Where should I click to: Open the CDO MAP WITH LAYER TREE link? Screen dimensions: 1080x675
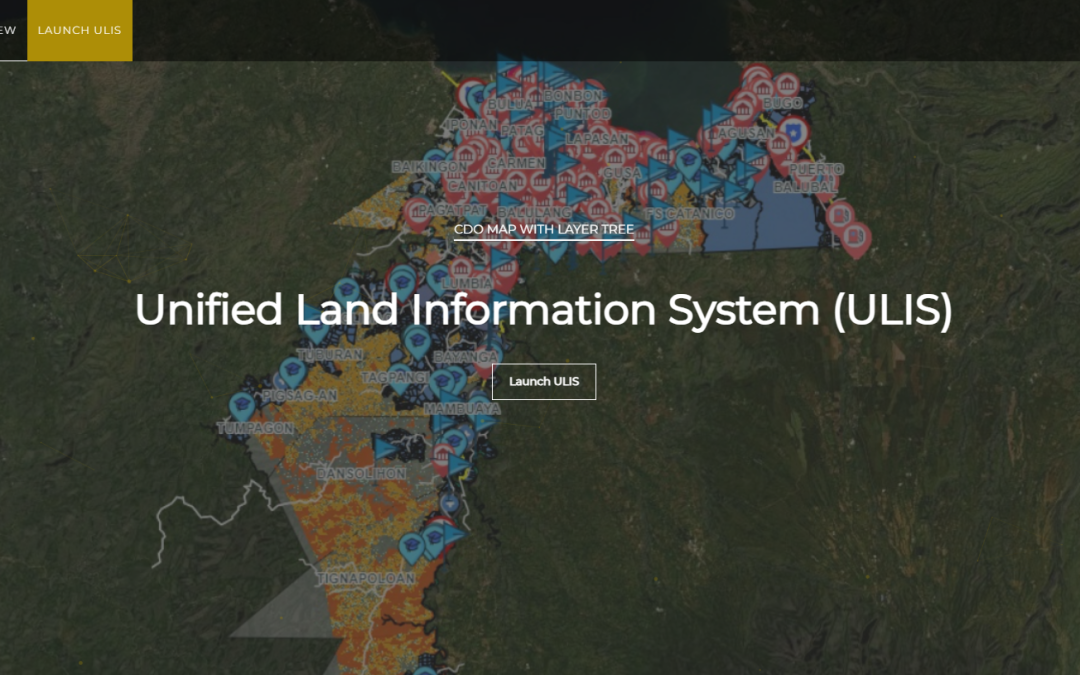click(544, 229)
